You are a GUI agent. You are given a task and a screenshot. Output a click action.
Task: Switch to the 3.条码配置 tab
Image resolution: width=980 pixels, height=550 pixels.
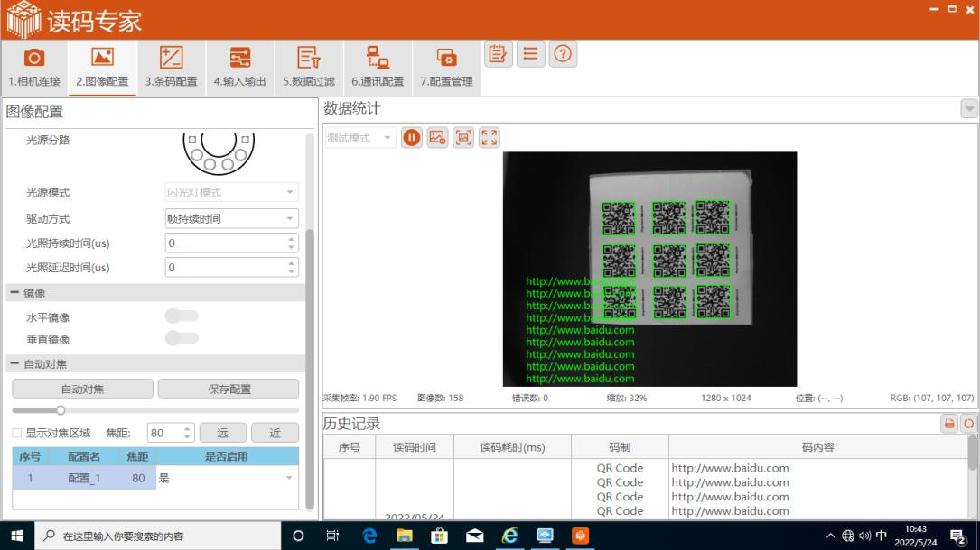tap(171, 68)
